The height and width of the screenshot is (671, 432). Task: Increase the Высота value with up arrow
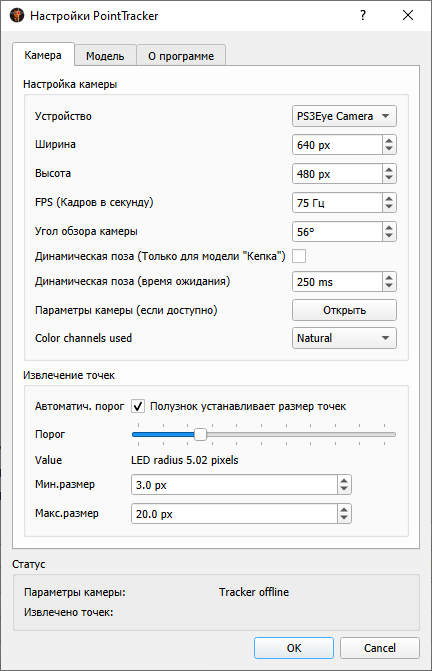(389, 169)
